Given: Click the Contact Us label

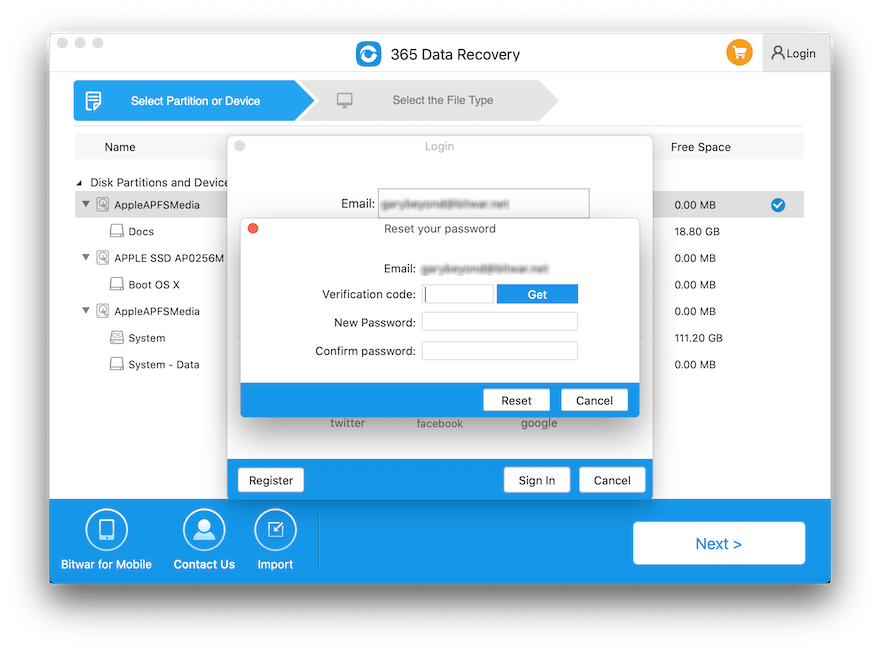Looking at the screenshot, I should 204,564.
